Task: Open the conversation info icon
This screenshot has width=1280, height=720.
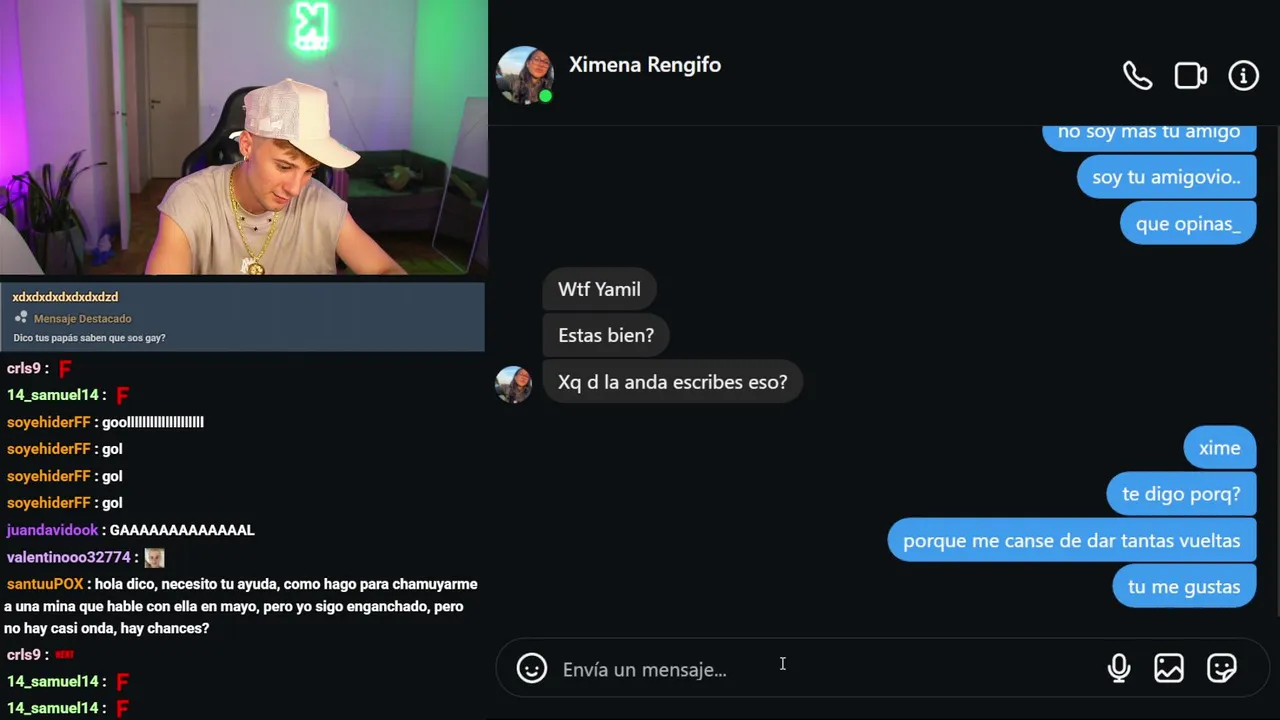Action: pos(1243,75)
